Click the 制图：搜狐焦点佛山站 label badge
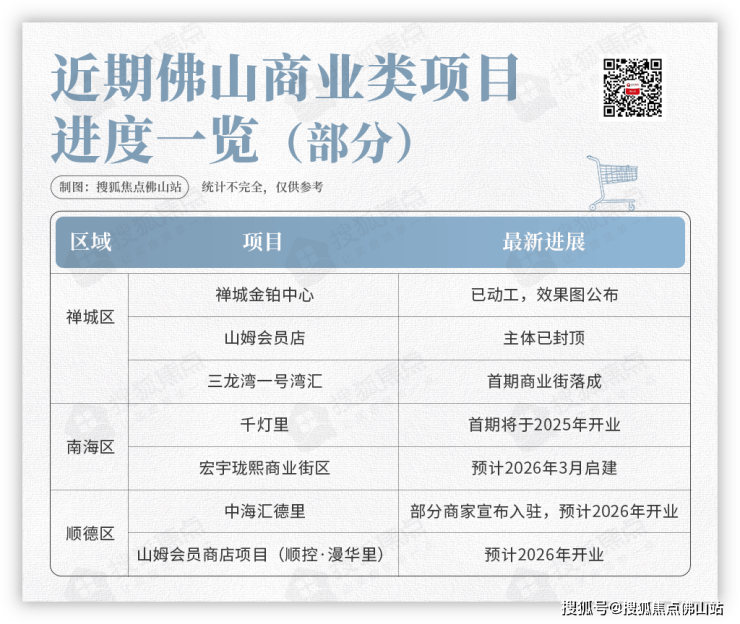The image size is (740, 624). [119, 187]
